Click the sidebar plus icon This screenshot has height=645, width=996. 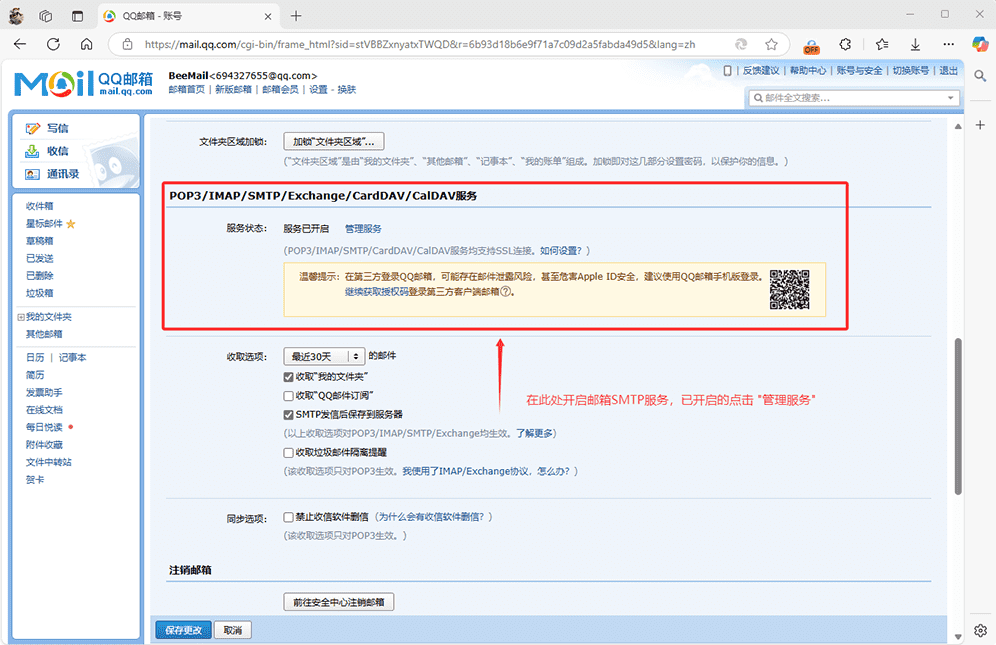[980, 125]
